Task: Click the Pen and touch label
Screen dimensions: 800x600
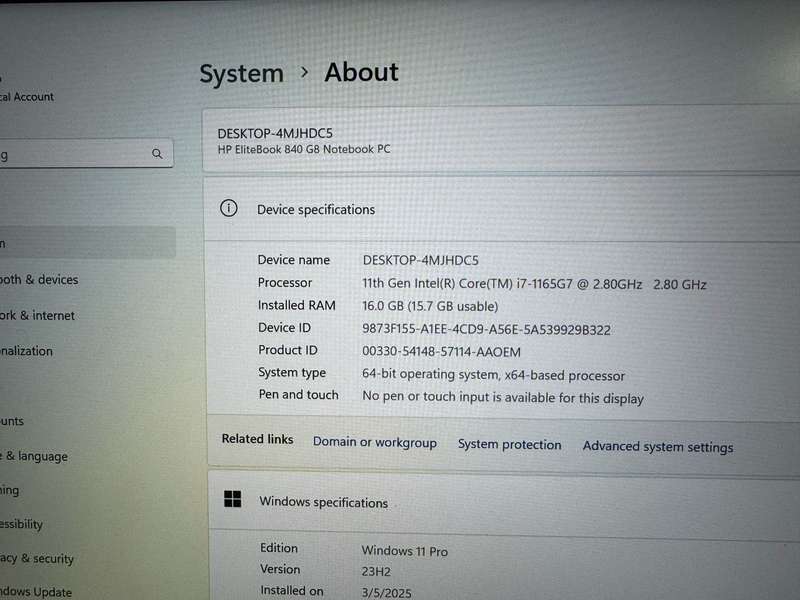Action: pos(298,394)
